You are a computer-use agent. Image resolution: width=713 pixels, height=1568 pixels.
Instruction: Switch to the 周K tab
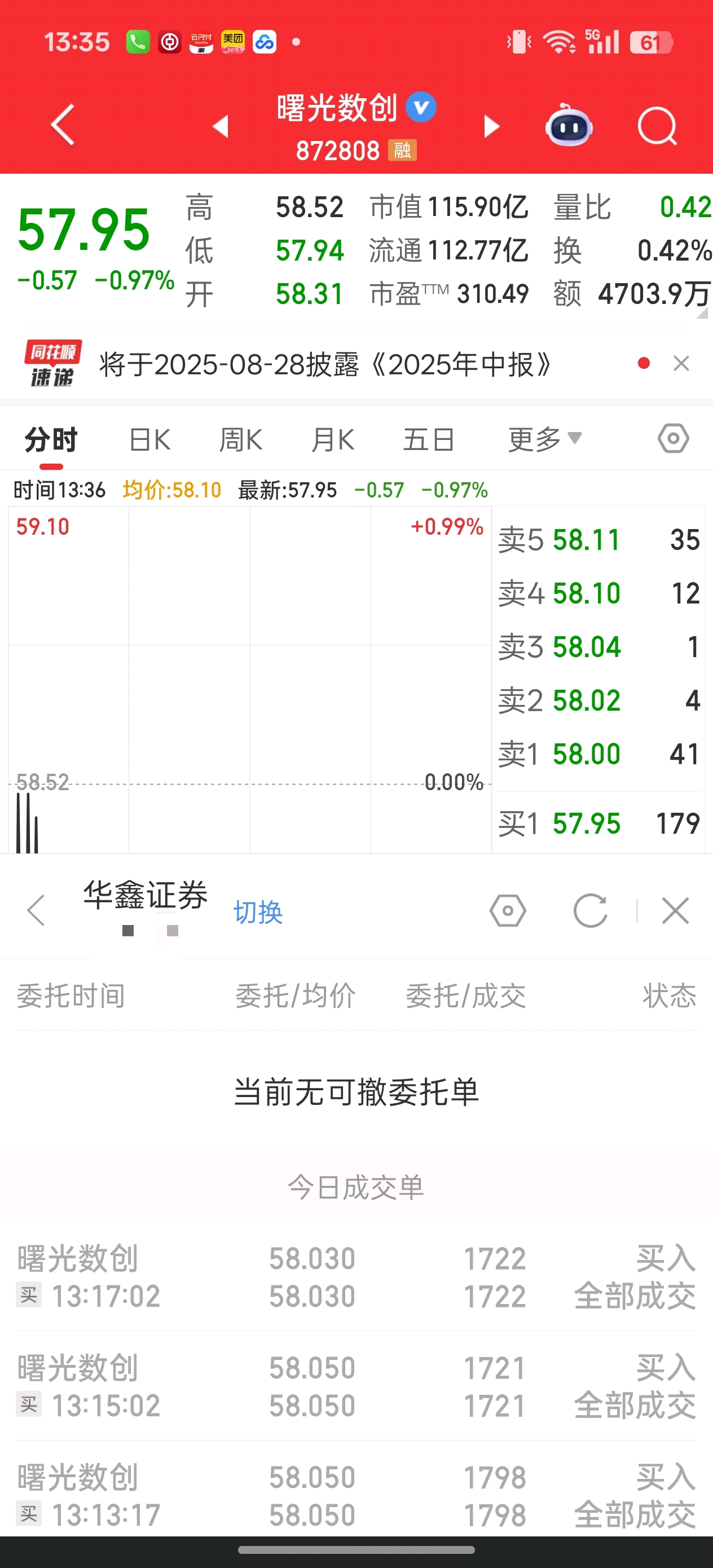click(241, 439)
